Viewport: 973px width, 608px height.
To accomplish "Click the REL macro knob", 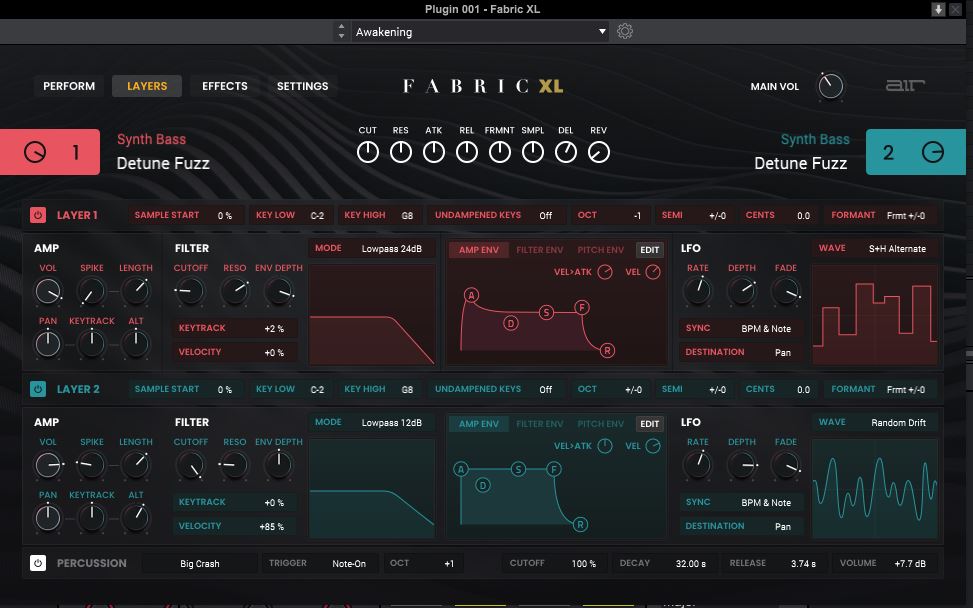I will [x=467, y=152].
